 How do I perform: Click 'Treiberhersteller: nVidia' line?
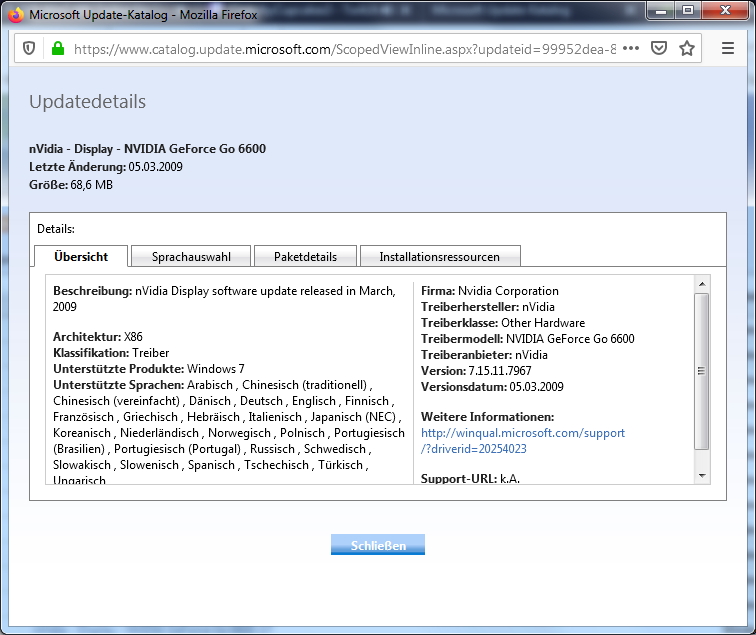pos(487,307)
